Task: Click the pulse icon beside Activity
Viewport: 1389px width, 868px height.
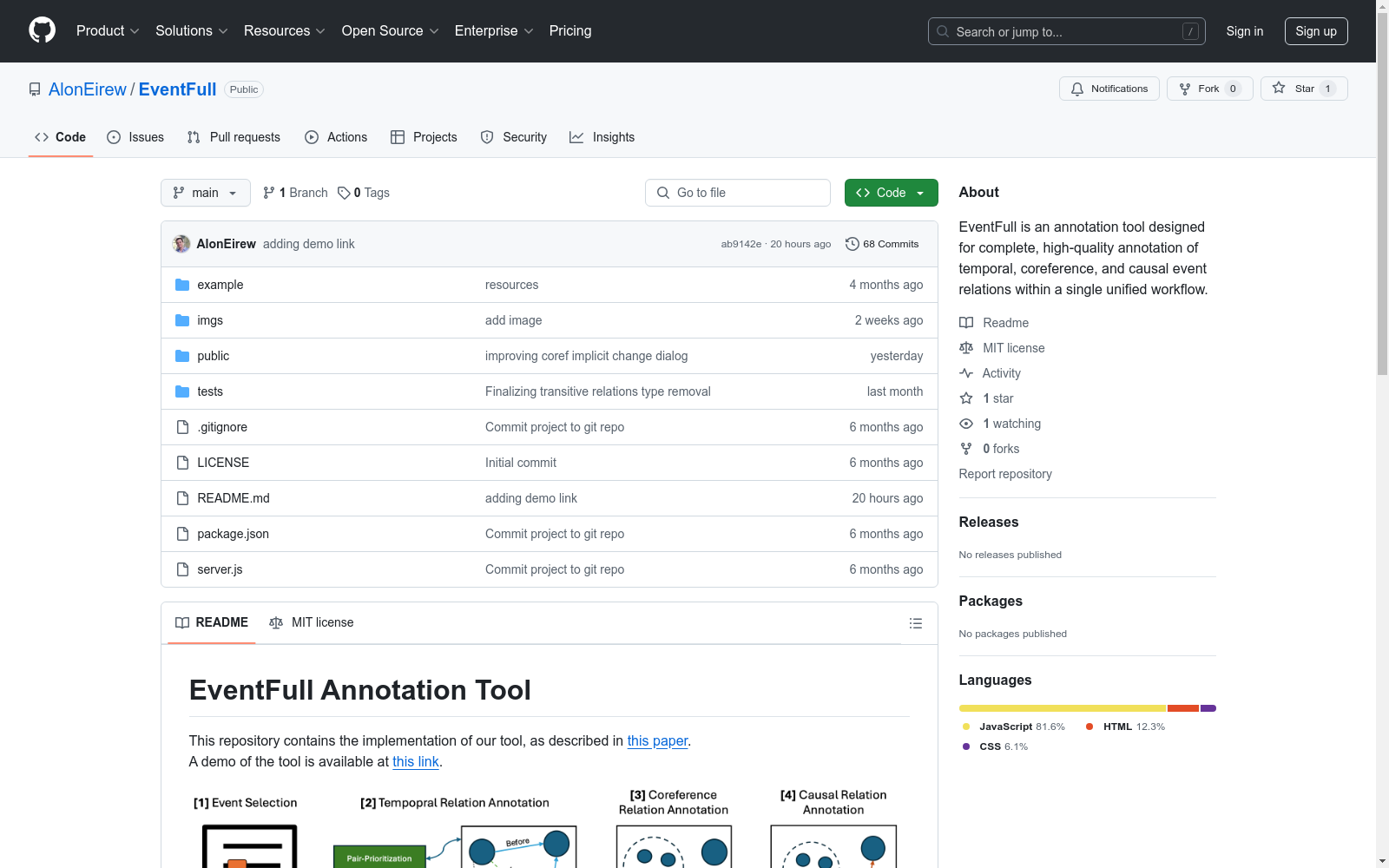Action: (966, 373)
